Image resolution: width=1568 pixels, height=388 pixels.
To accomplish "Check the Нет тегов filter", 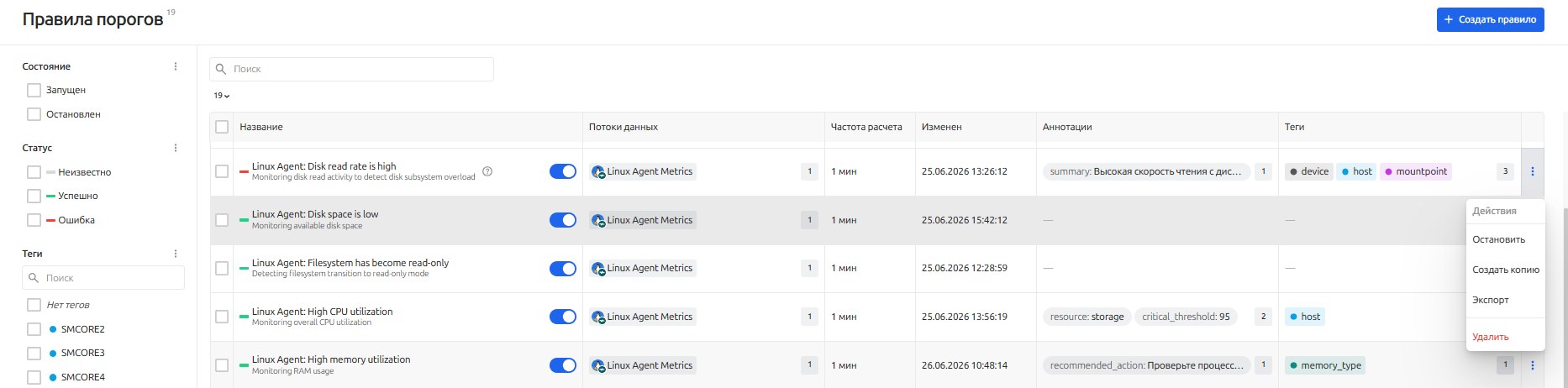I will [x=34, y=305].
